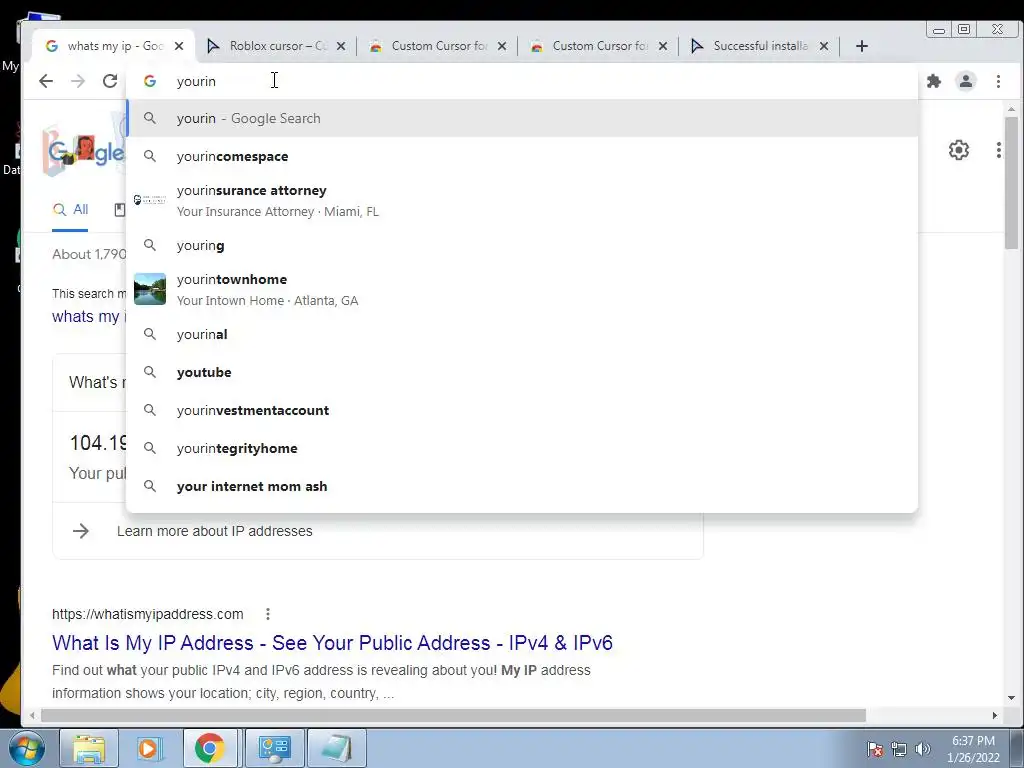Open the clock showing 6:37 PM
The width and height of the screenshot is (1024, 768).
click(x=973, y=749)
